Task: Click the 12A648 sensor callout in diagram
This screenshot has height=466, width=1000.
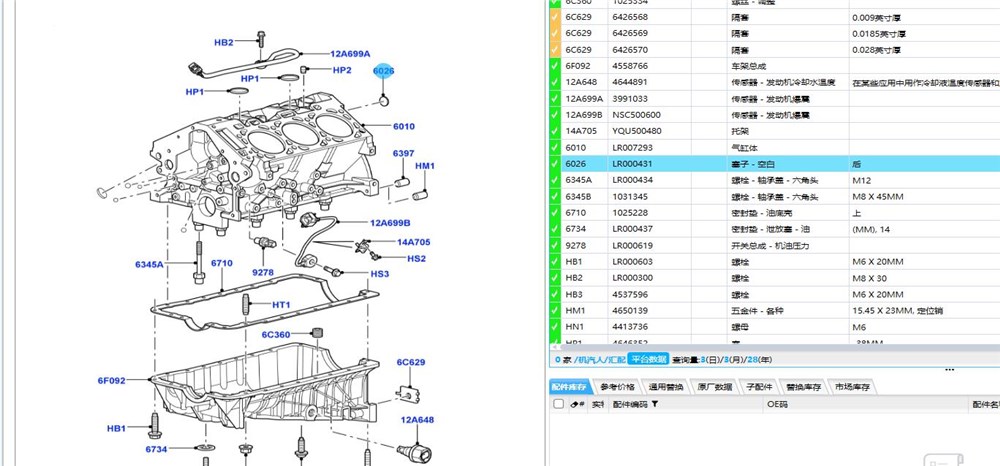Action: click(417, 420)
